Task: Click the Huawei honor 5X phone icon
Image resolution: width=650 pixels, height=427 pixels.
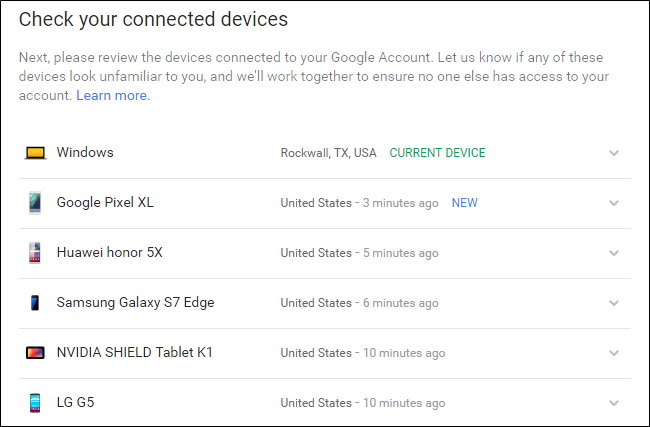Action: click(x=35, y=253)
